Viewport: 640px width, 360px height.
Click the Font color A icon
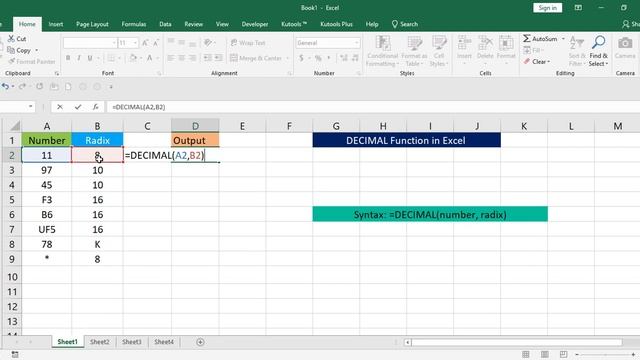149,58
